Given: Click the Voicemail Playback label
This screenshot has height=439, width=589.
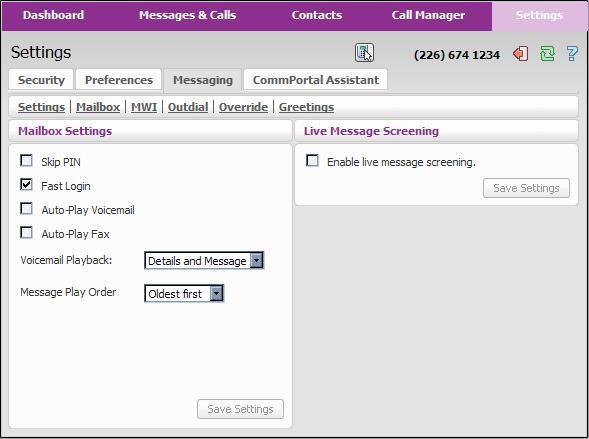Looking at the screenshot, I should point(66,260).
